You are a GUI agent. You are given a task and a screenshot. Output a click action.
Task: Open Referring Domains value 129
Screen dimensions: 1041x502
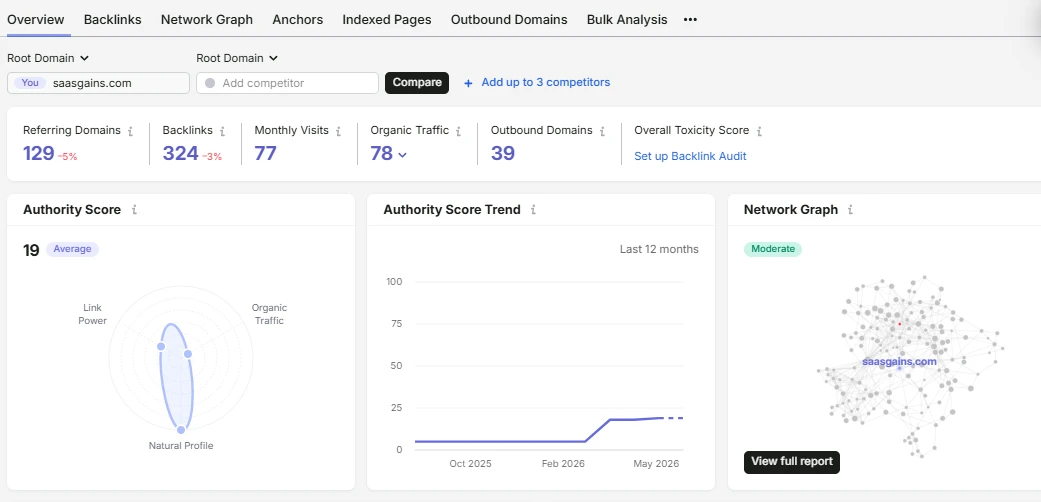(39, 153)
